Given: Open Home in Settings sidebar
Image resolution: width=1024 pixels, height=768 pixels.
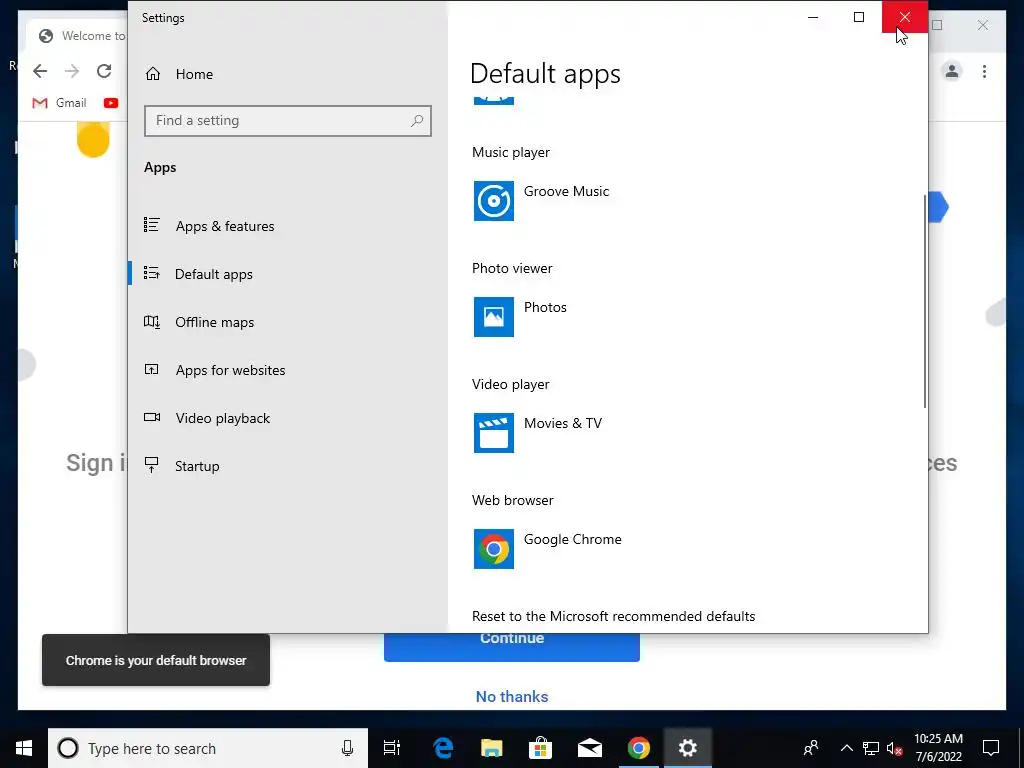Looking at the screenshot, I should 180,74.
